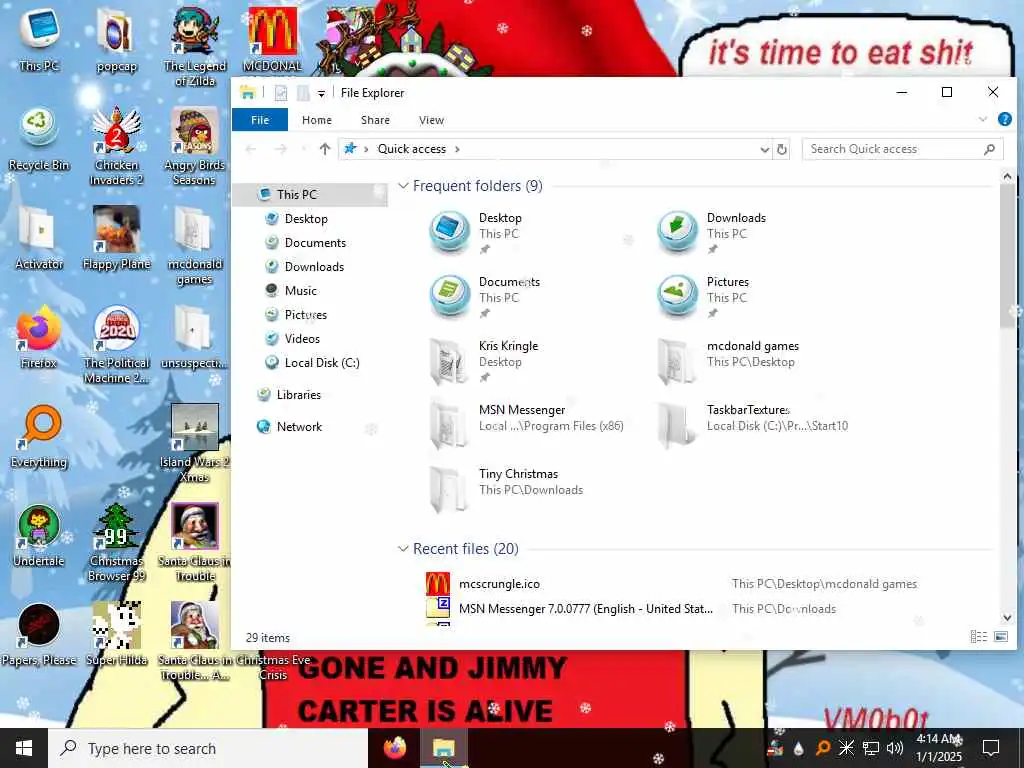
Task: Open the network tray icon
Action: (871, 748)
